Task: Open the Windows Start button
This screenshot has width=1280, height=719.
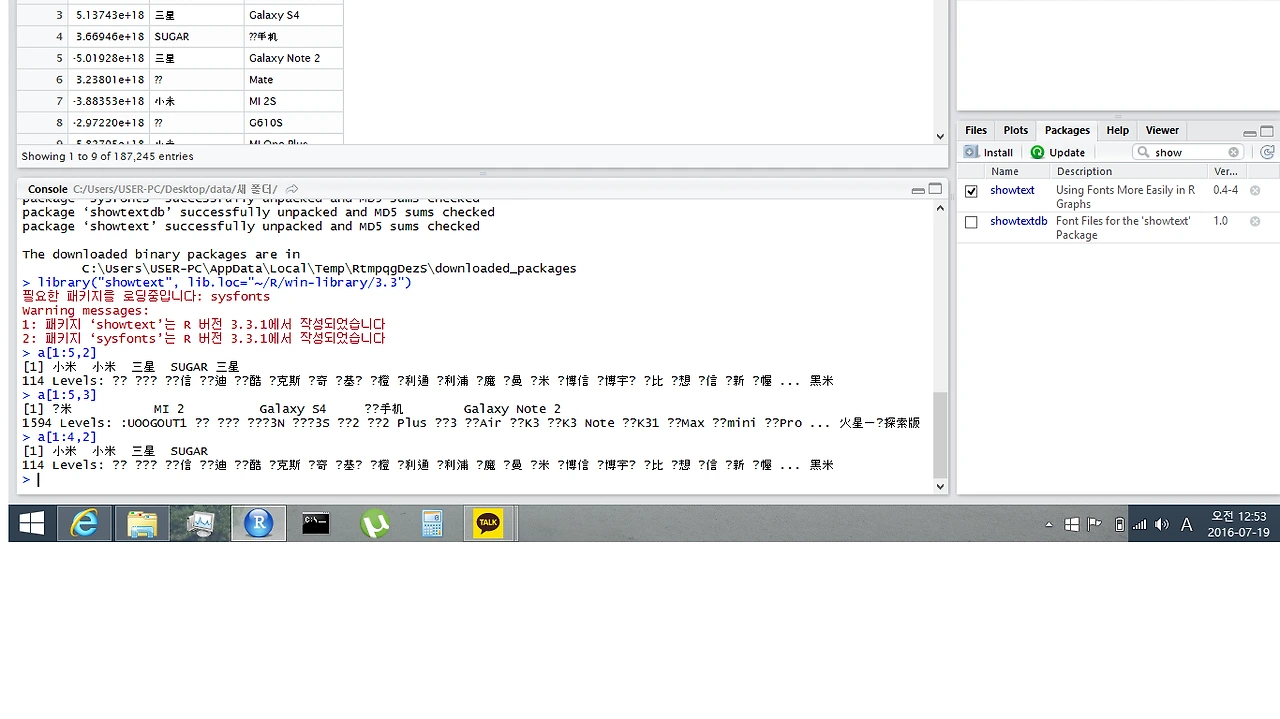Action: 31,523
